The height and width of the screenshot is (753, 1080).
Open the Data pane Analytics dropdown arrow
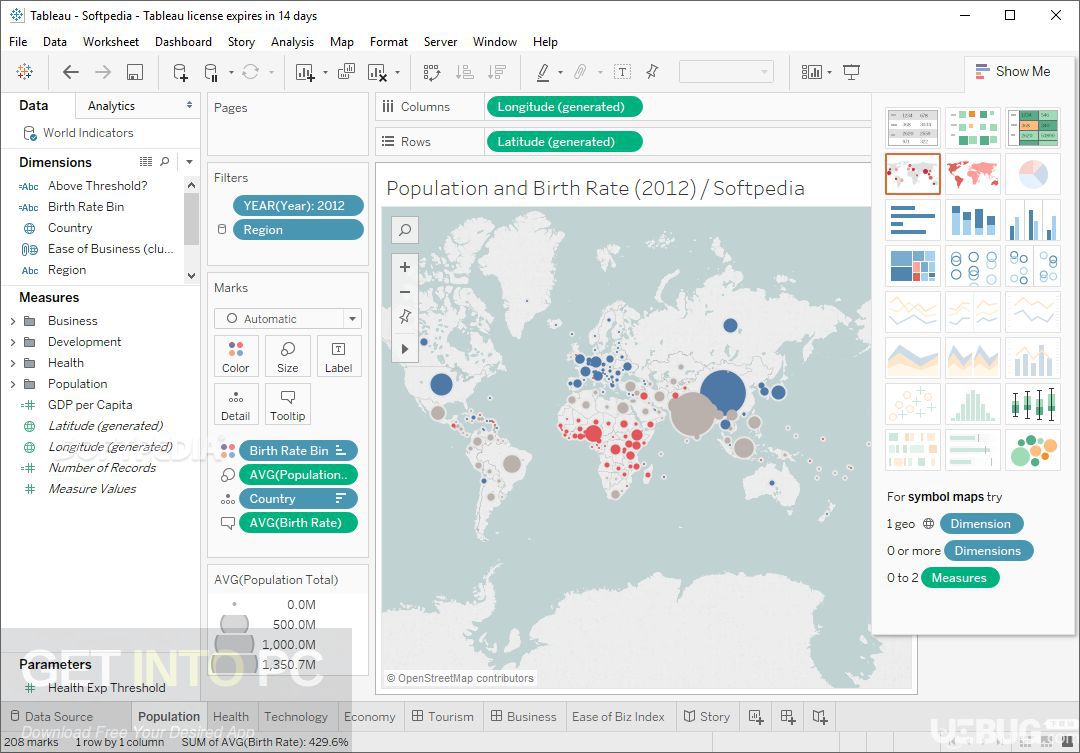[189, 105]
